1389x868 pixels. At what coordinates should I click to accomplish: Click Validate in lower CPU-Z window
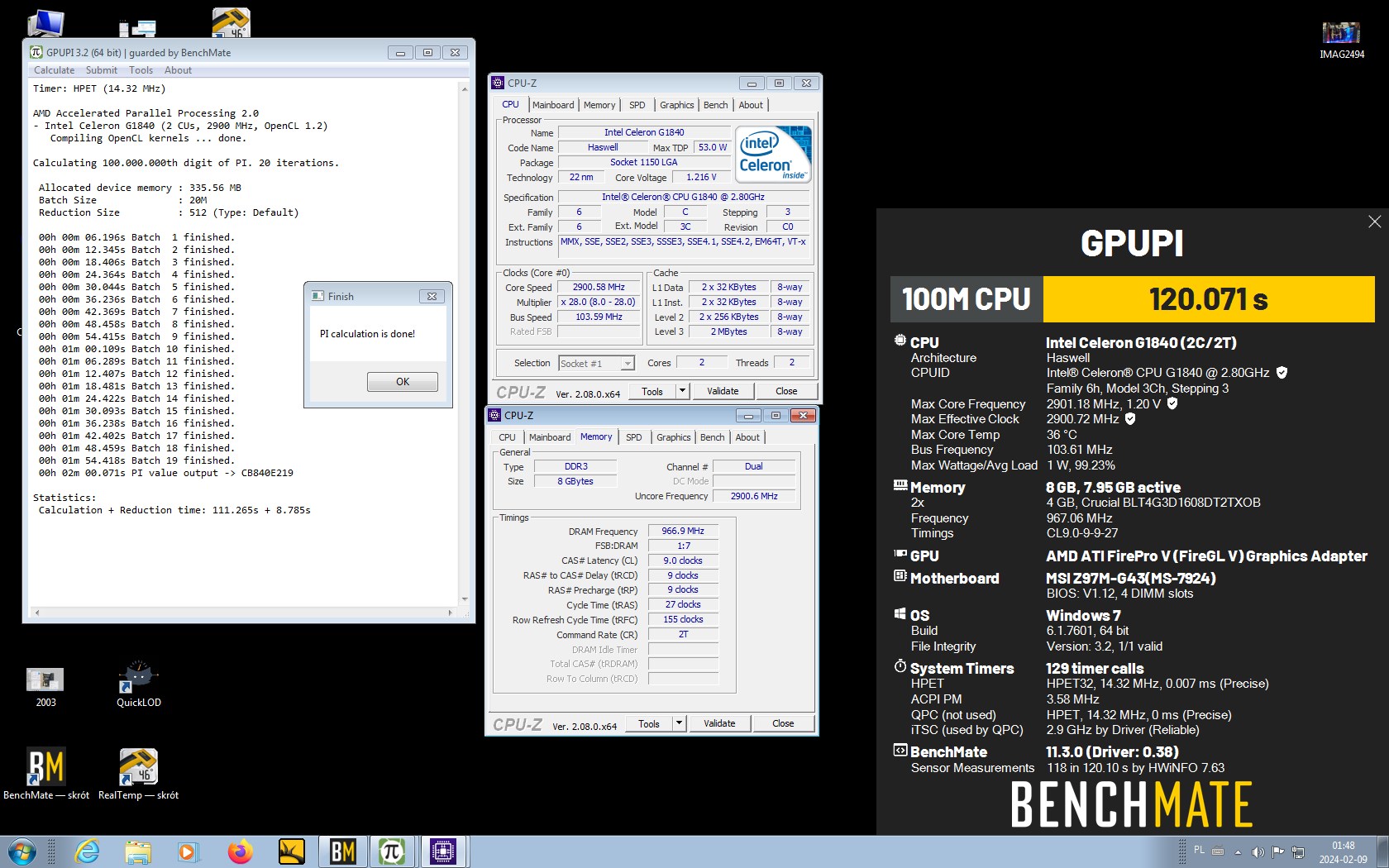(x=719, y=723)
